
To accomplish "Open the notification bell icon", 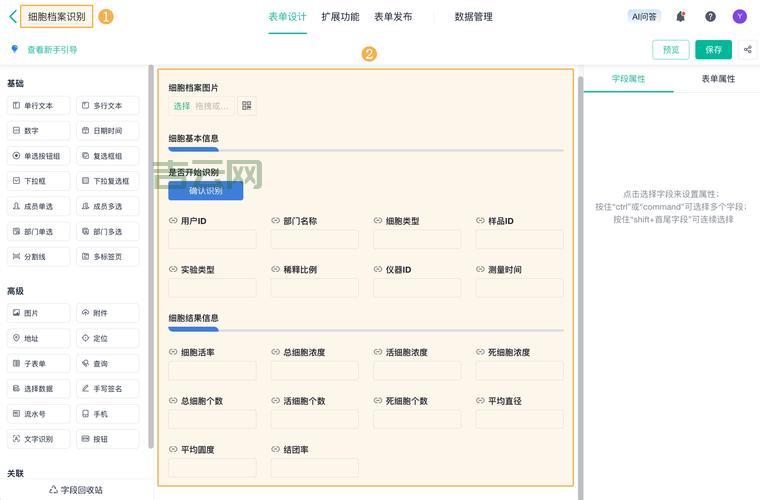I will pyautogui.click(x=681, y=16).
